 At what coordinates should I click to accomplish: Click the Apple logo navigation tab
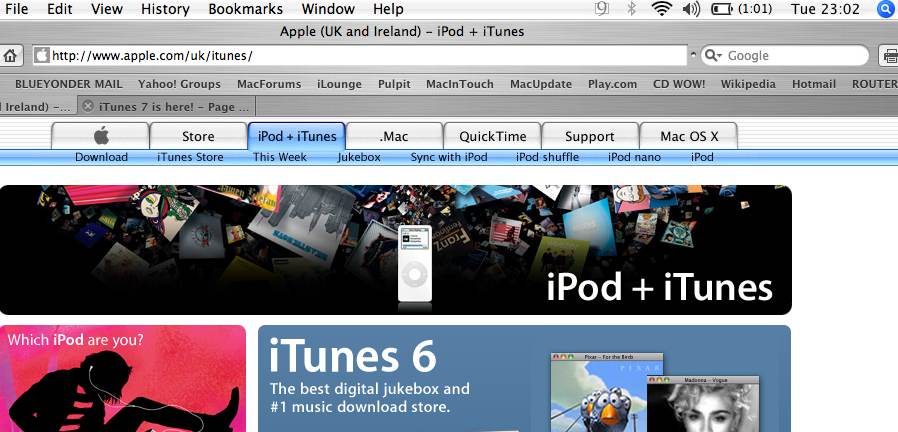(x=101, y=136)
